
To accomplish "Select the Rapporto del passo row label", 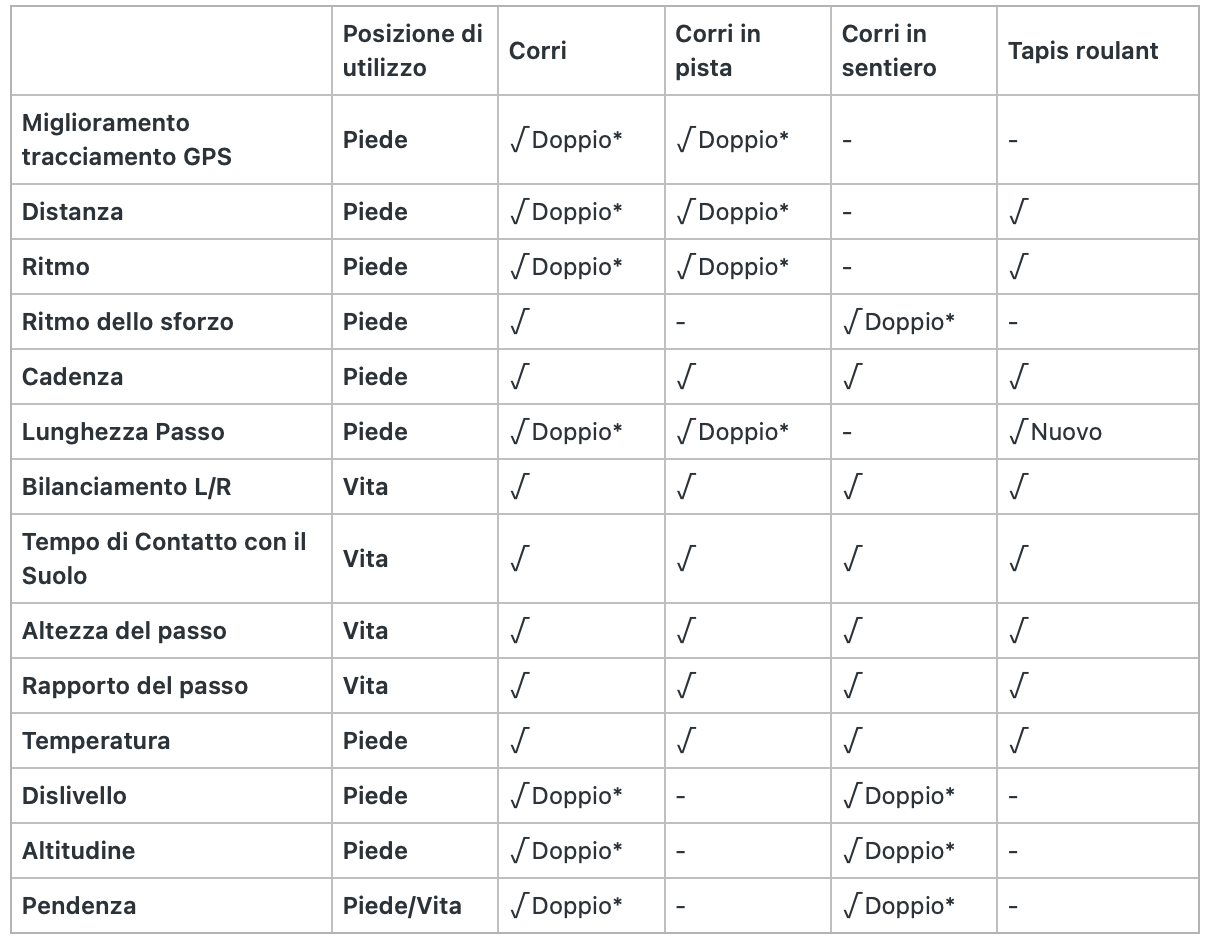I will tap(135, 686).
